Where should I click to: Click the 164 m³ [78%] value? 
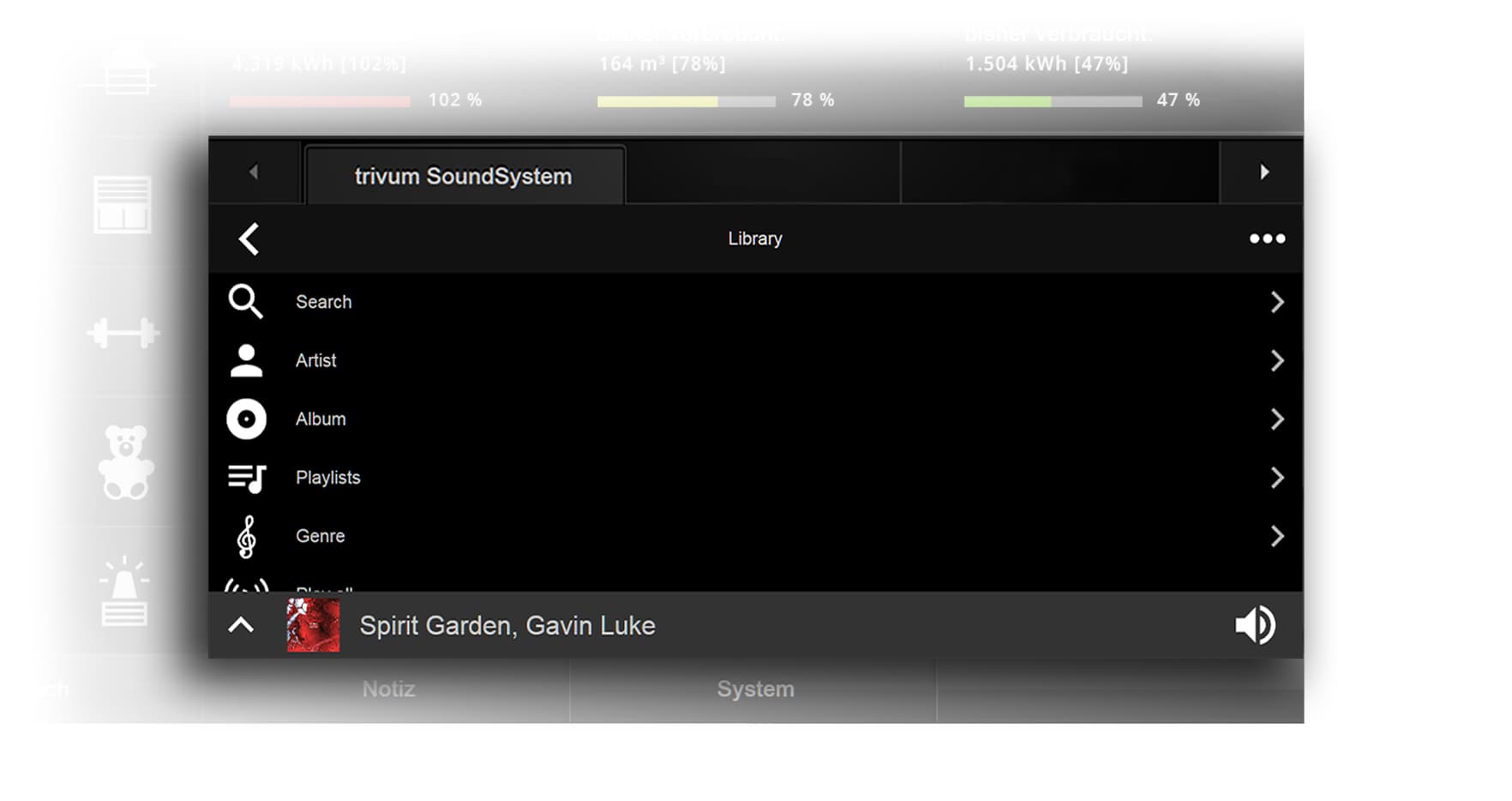coord(662,64)
